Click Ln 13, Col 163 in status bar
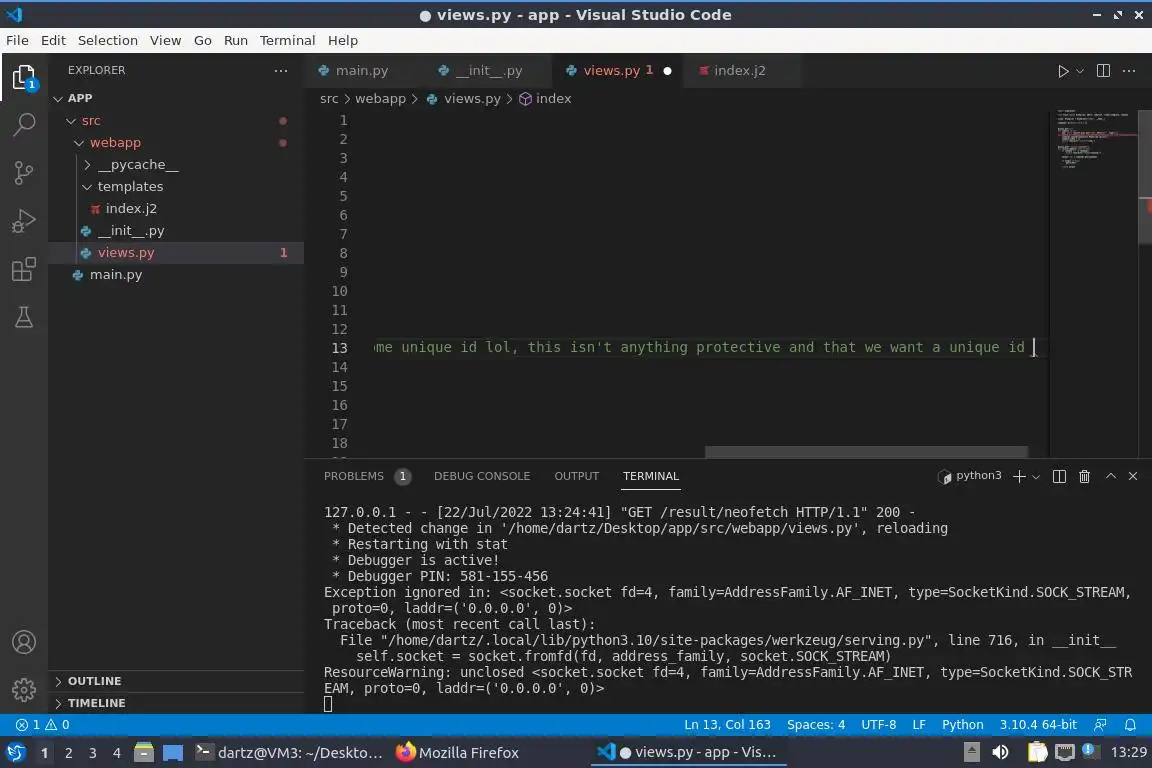 (x=727, y=725)
